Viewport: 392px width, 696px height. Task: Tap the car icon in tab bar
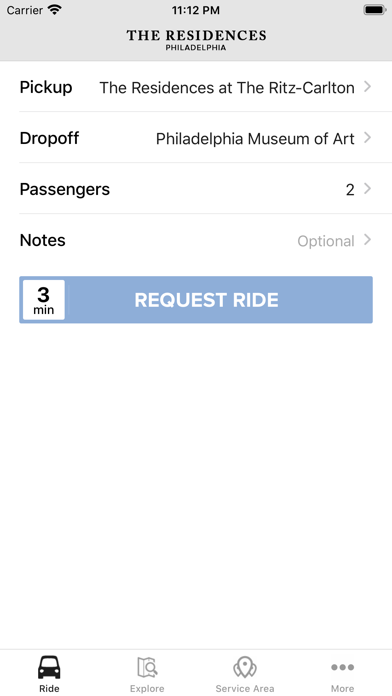click(x=49, y=667)
